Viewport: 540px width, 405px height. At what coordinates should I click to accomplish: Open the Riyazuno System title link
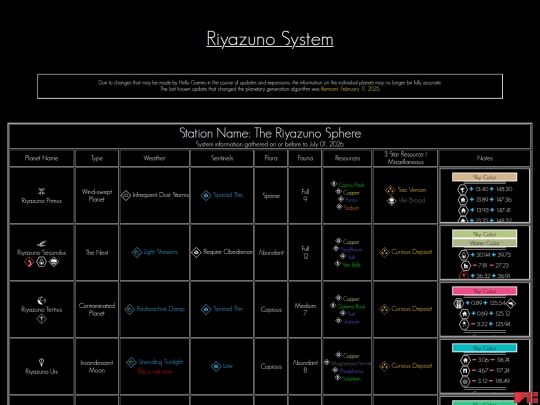[x=270, y=39]
